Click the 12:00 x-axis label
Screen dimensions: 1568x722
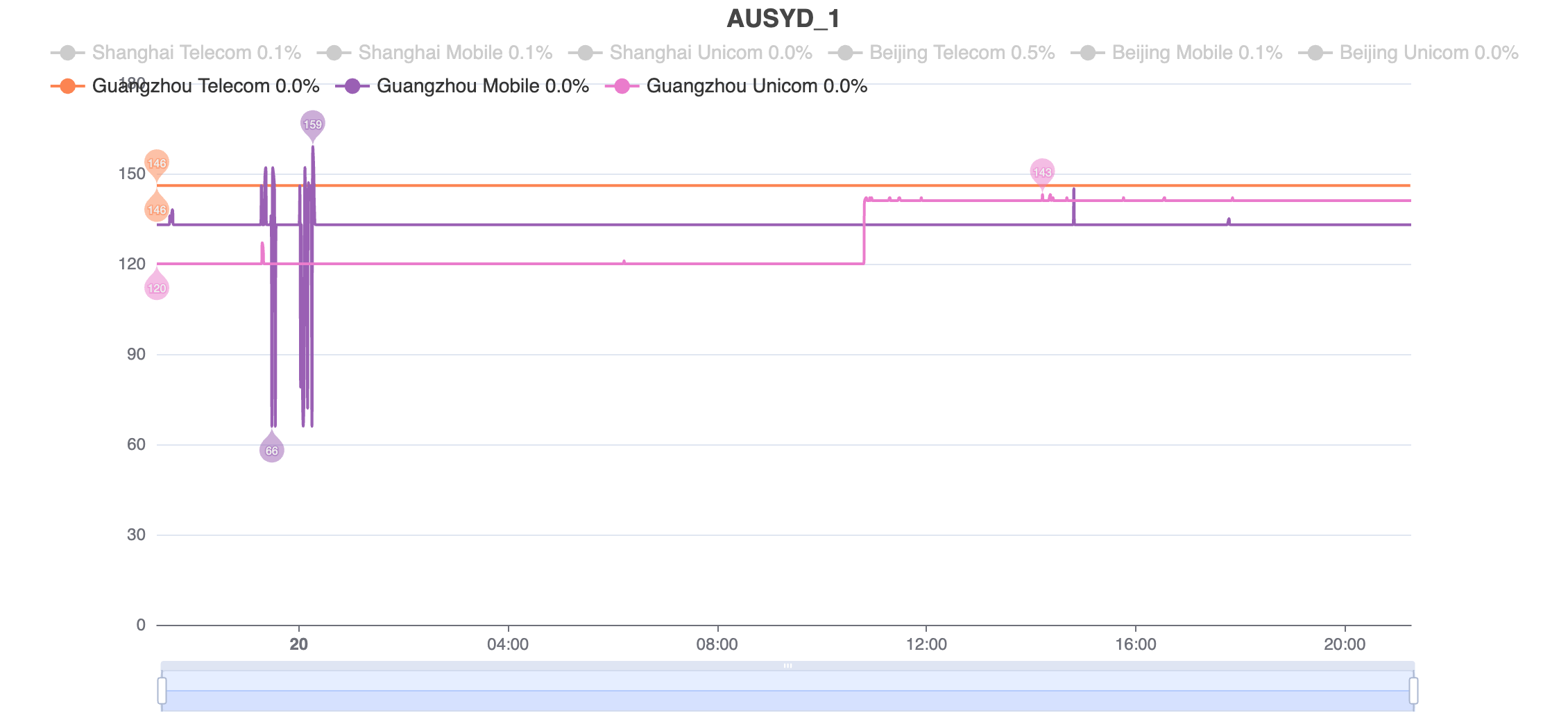[x=926, y=644]
